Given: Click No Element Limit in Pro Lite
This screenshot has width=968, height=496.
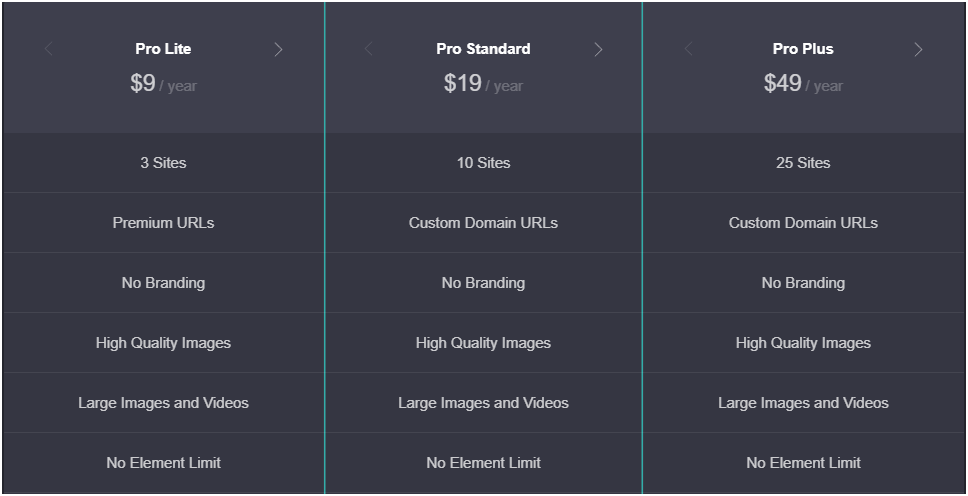Looking at the screenshot, I should (x=163, y=463).
